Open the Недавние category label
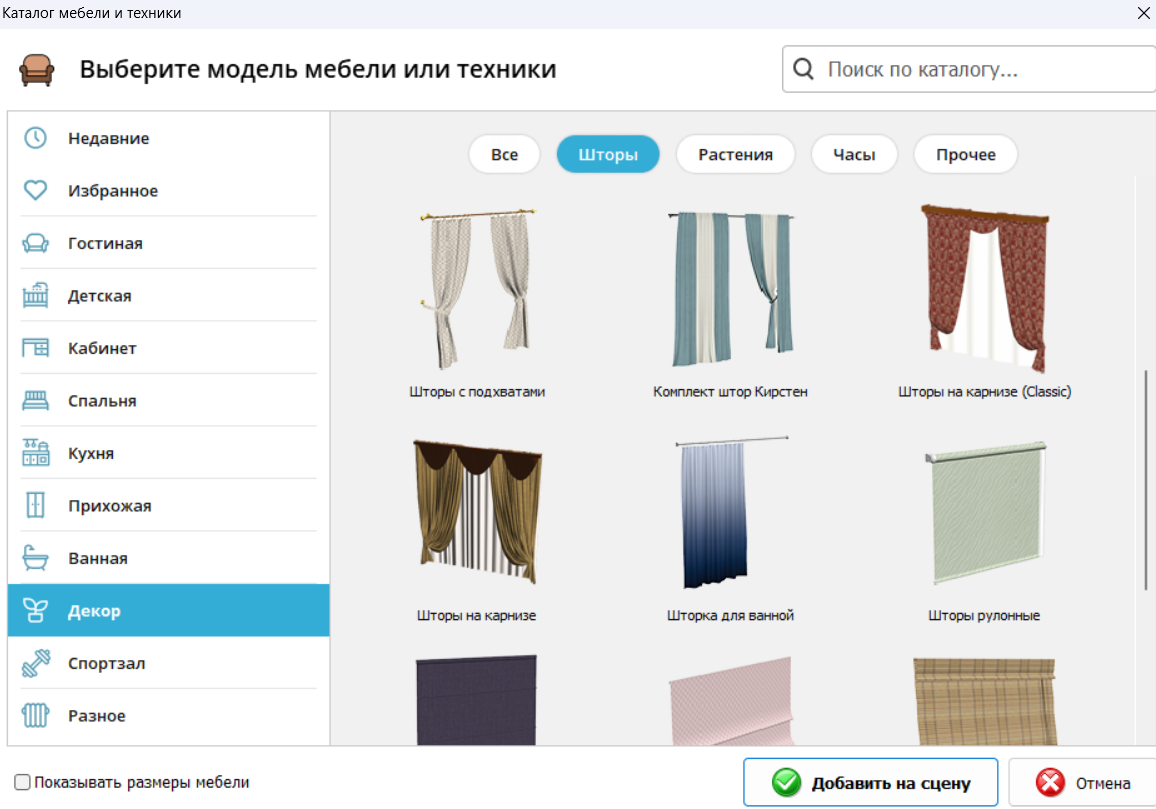The image size is (1156, 809). pyautogui.click(x=108, y=139)
